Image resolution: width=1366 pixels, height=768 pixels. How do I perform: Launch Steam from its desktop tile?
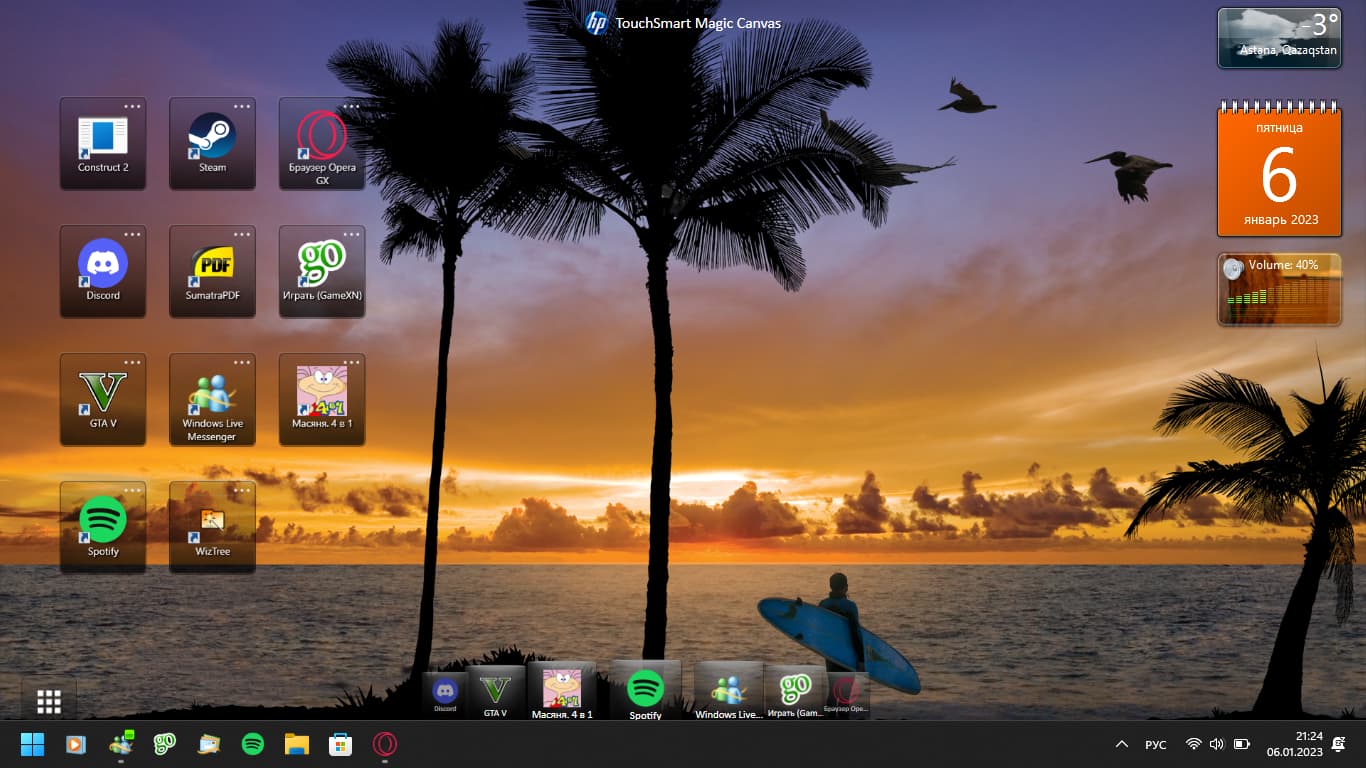click(212, 144)
